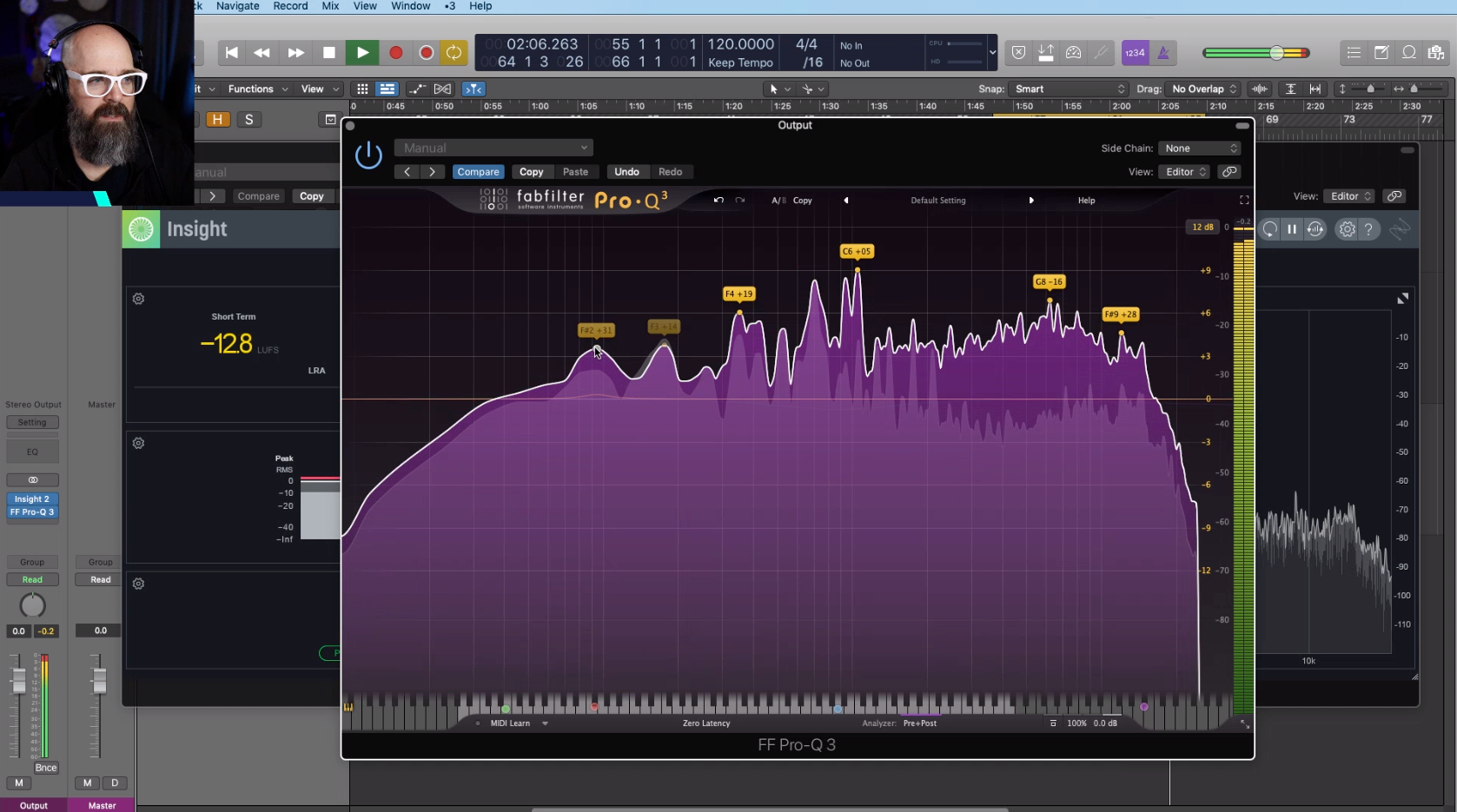This screenshot has width=1457, height=812.
Task: Open the Record menu in the menu bar
Action: click(290, 6)
